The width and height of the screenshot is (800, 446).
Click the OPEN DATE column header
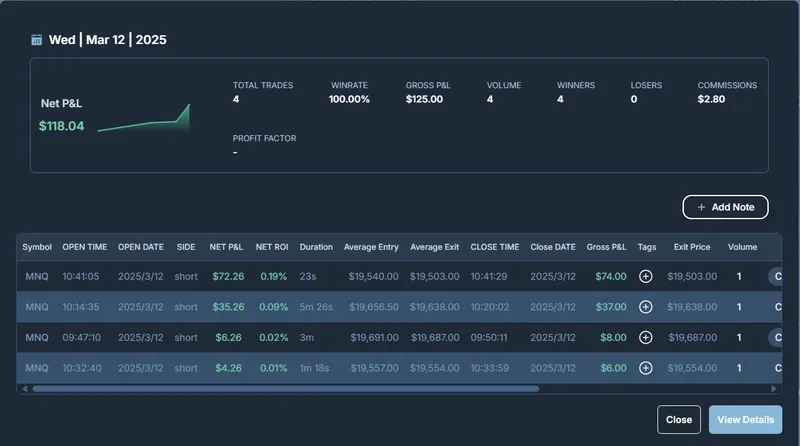(x=141, y=247)
